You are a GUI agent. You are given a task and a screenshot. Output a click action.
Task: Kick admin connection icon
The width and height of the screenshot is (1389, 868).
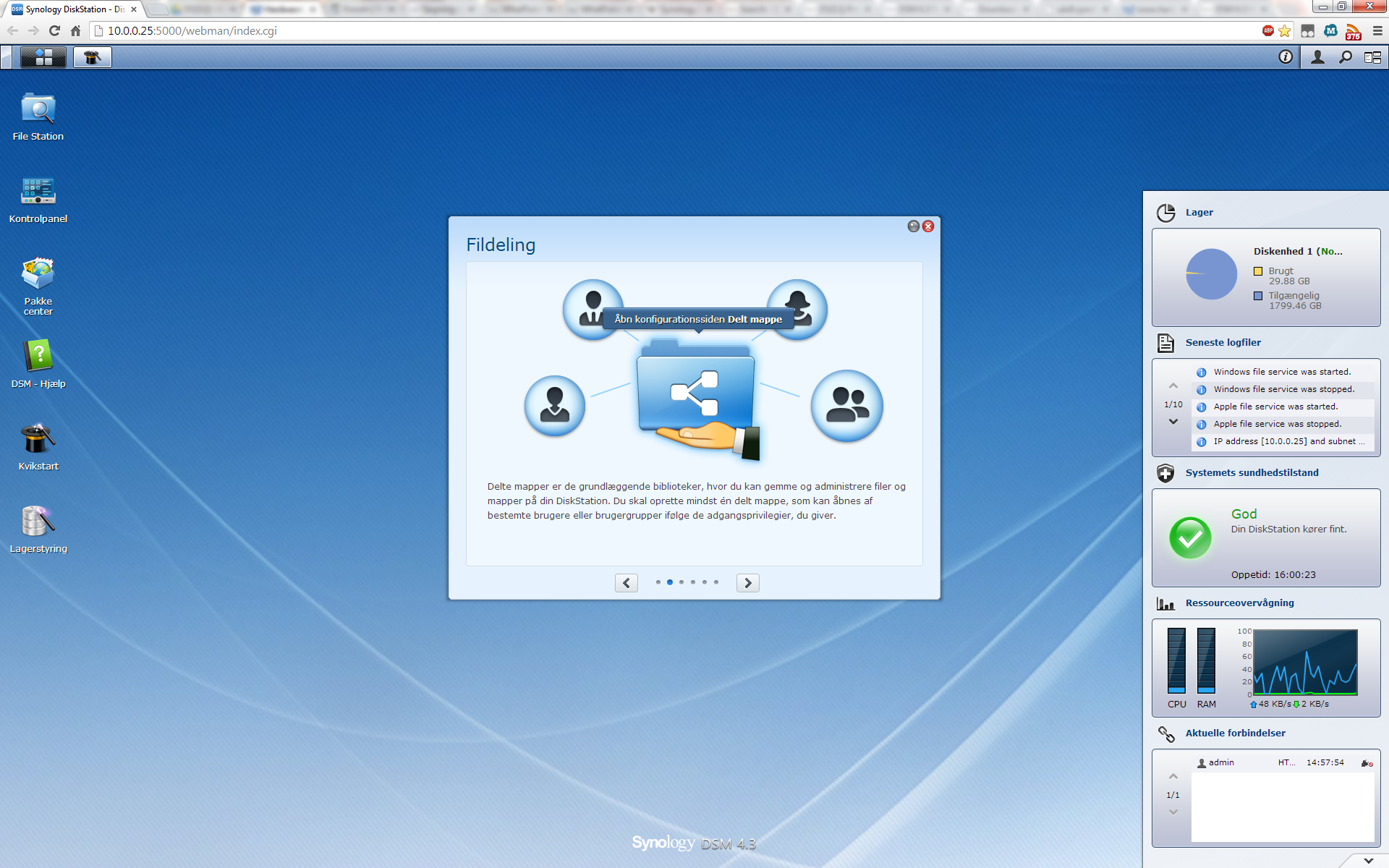click(1367, 763)
